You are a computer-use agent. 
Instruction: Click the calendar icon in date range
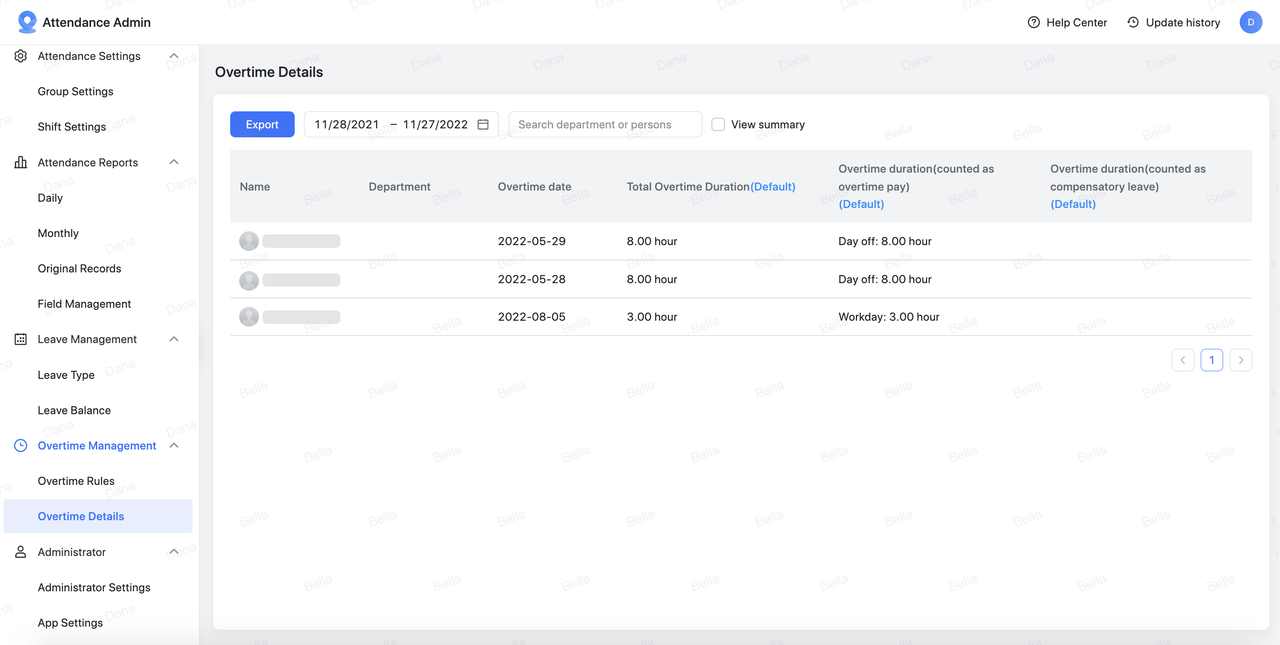pyautogui.click(x=483, y=124)
